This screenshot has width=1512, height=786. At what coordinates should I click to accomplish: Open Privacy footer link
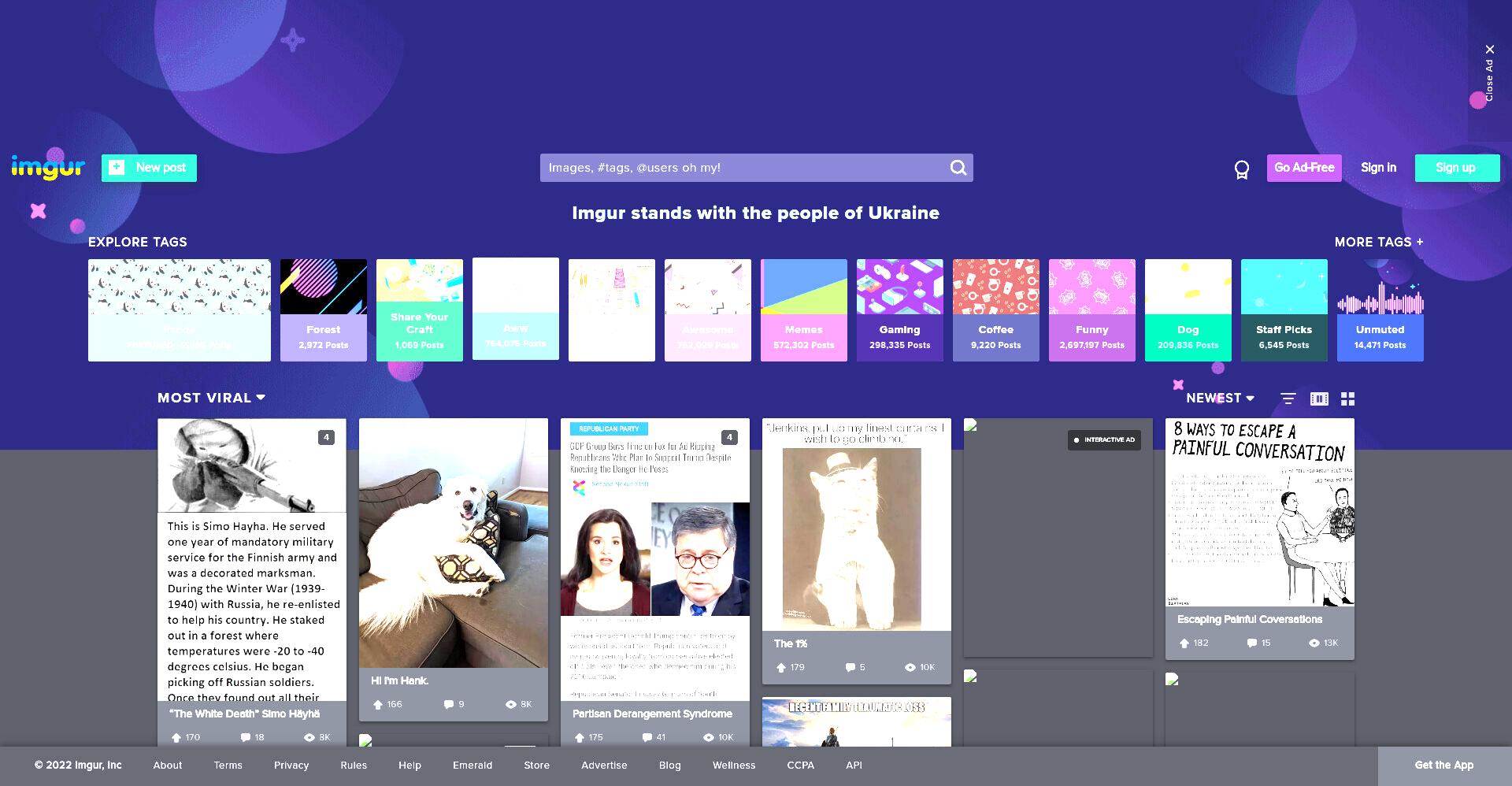(291, 765)
